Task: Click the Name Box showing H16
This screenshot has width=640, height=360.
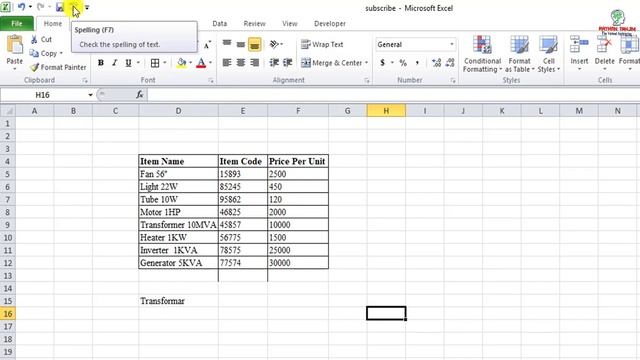Action: pos(42,95)
